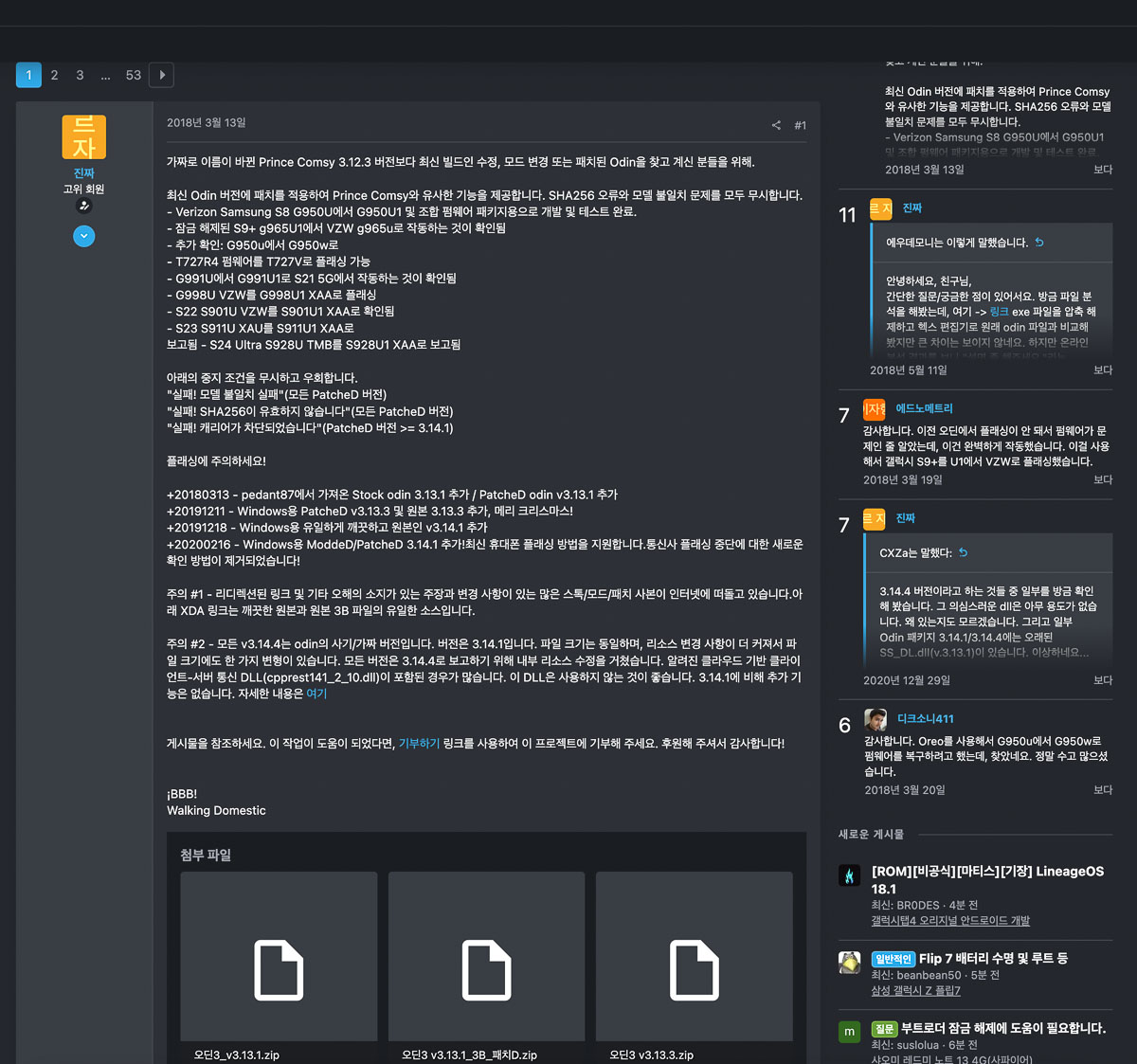Jump to CXZa quoted post arrow
The width and height of the screenshot is (1137, 1064).
tap(964, 552)
